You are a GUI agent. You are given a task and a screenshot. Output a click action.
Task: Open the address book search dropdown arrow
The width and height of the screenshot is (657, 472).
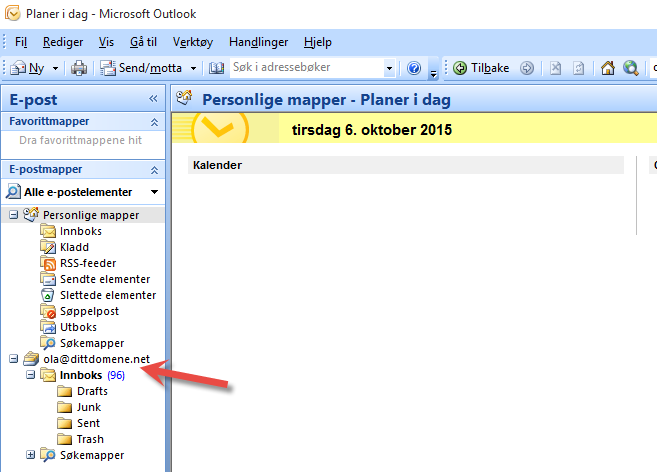(x=389, y=68)
